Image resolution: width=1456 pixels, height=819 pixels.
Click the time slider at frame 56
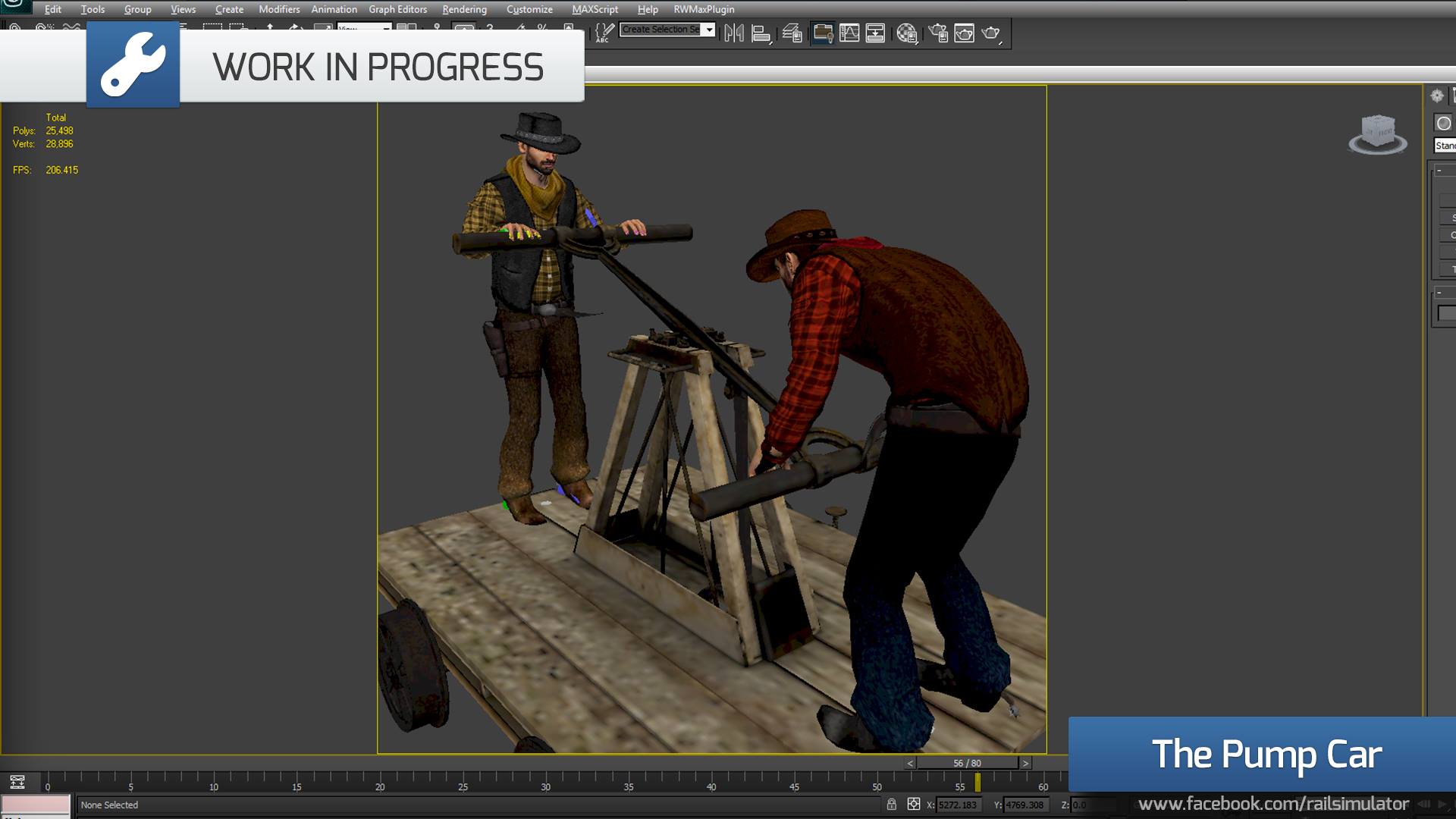click(968, 764)
